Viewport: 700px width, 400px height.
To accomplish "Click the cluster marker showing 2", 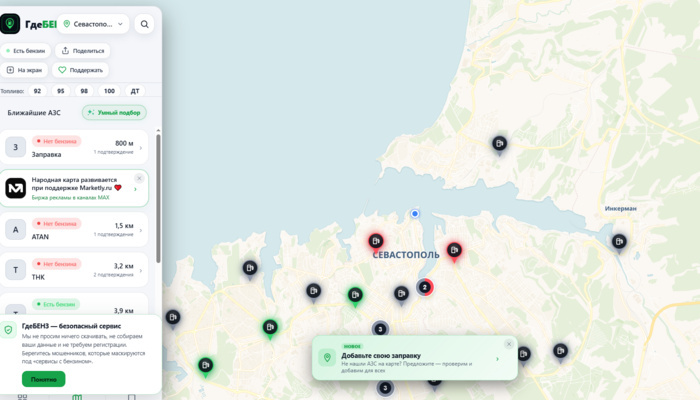I will (x=425, y=287).
